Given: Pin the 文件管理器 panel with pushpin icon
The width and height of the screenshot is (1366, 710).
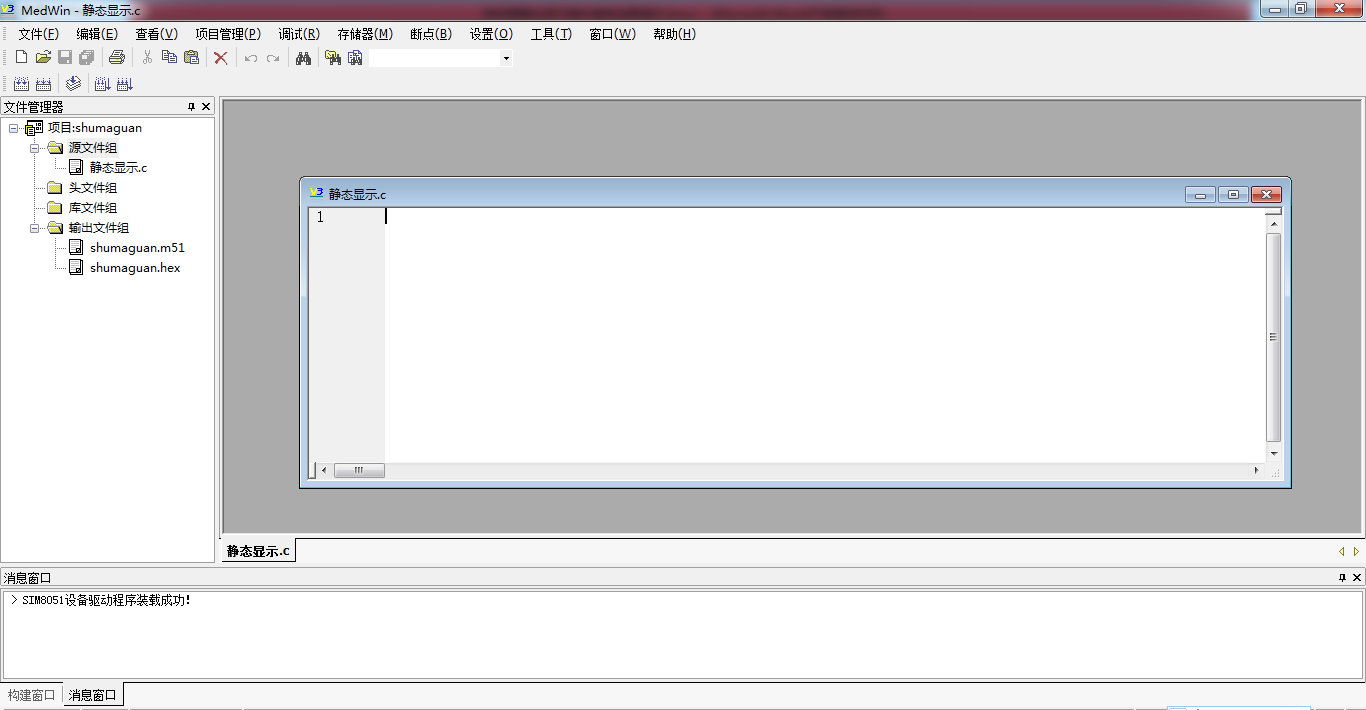Looking at the screenshot, I should (x=192, y=107).
